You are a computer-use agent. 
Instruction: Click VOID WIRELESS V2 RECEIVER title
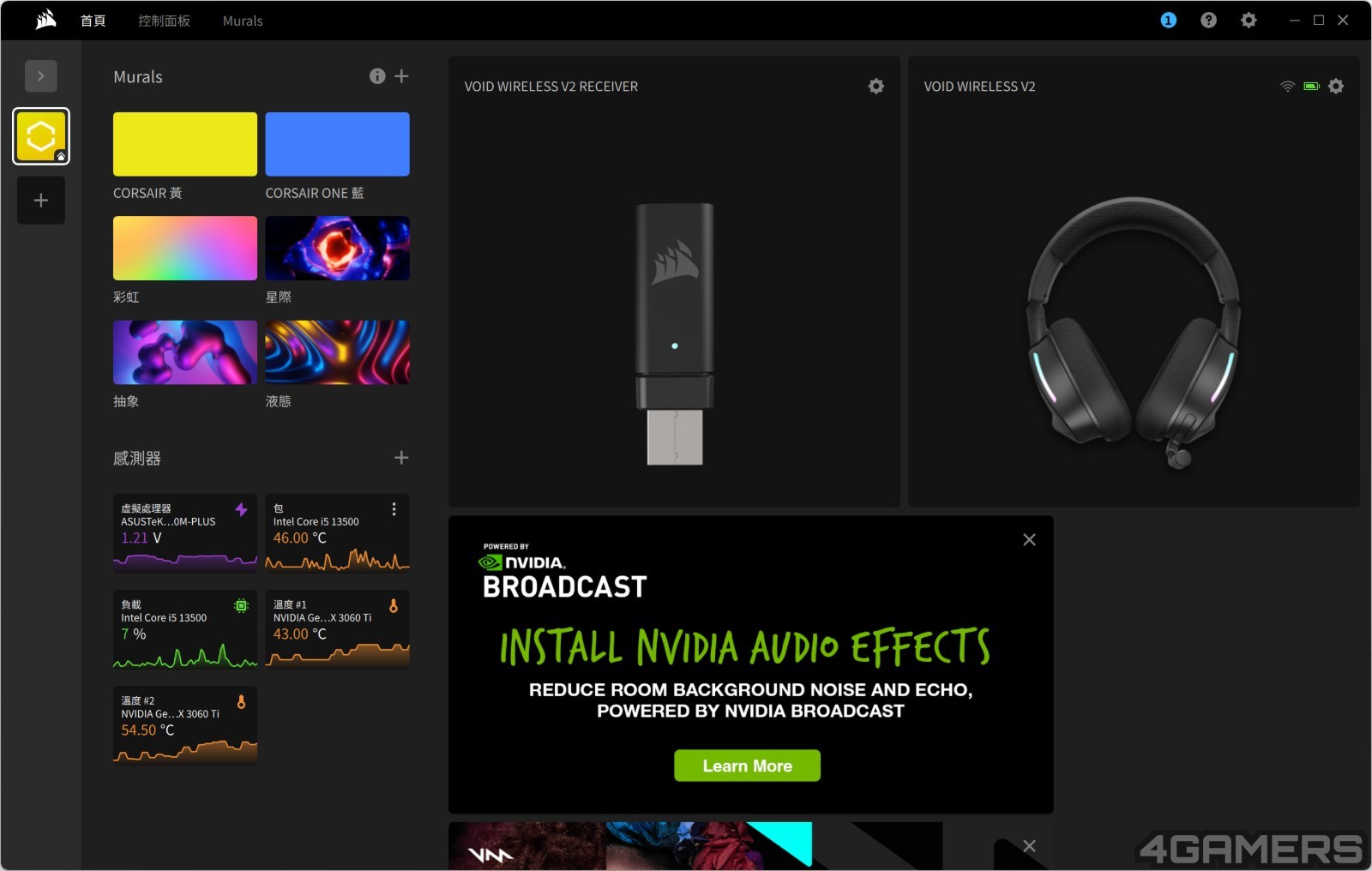point(551,87)
